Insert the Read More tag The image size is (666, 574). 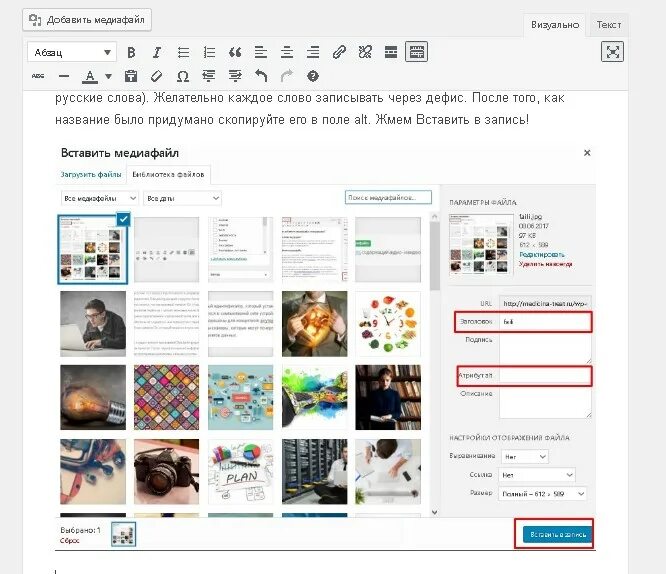click(x=391, y=52)
